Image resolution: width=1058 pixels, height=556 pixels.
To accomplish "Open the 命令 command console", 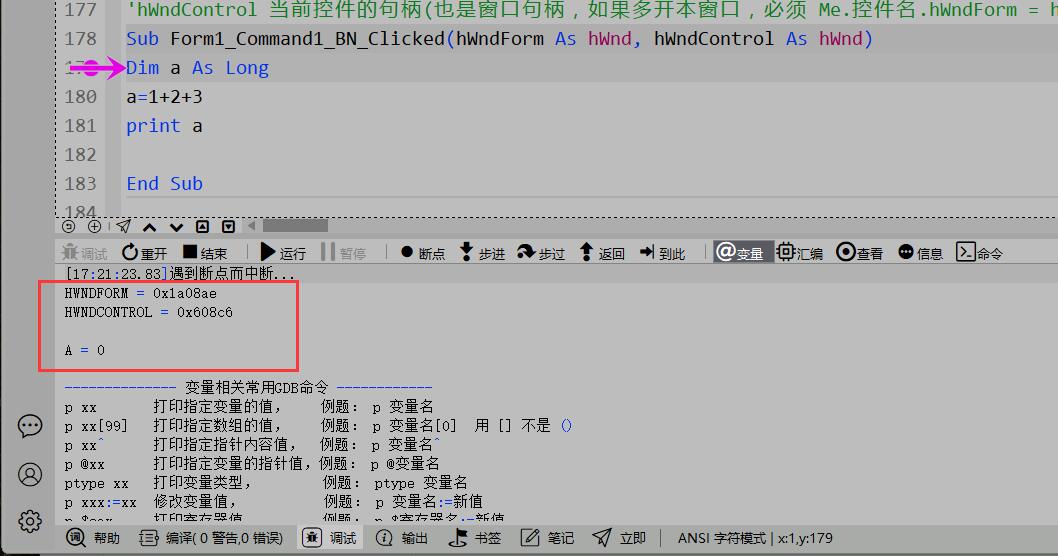I will [979, 253].
